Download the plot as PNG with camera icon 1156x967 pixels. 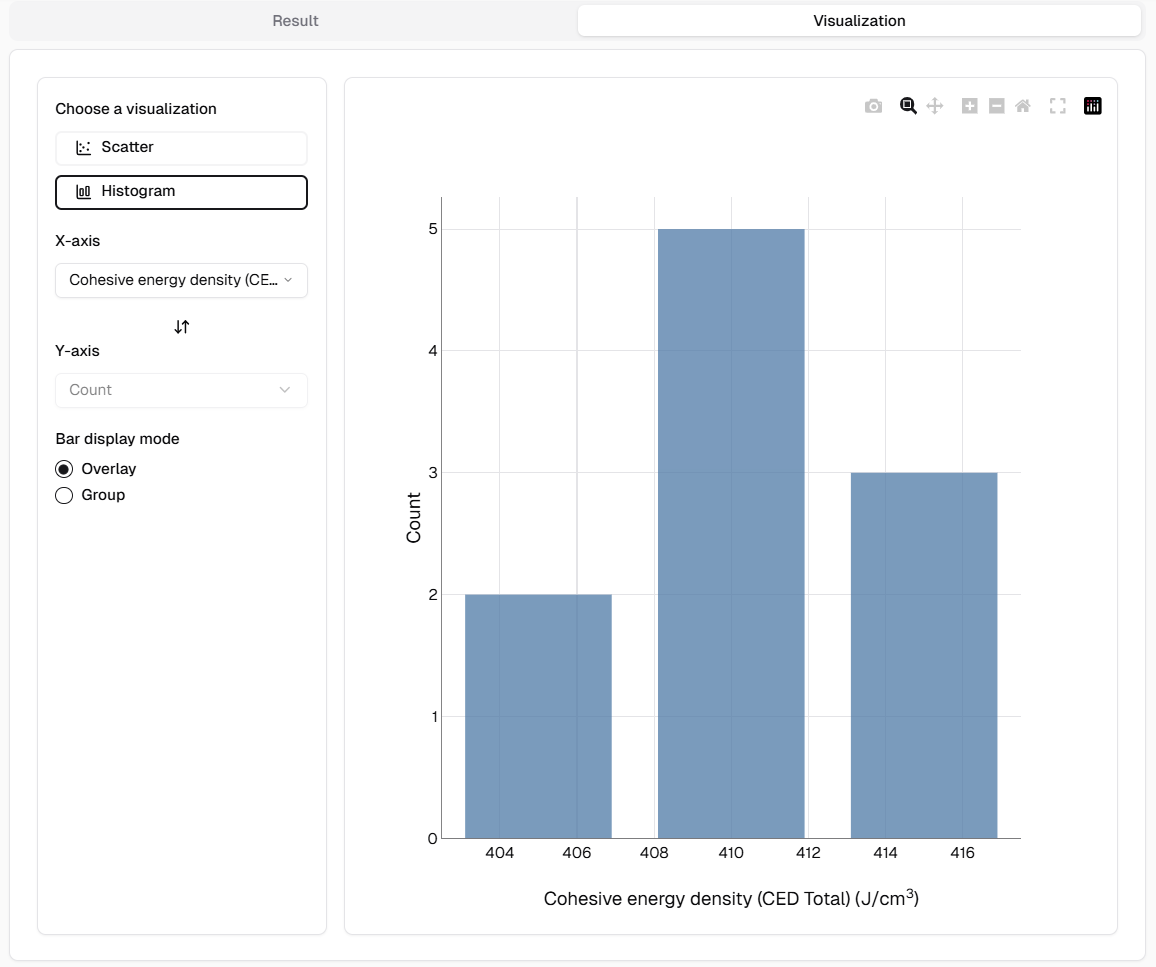tap(873, 106)
